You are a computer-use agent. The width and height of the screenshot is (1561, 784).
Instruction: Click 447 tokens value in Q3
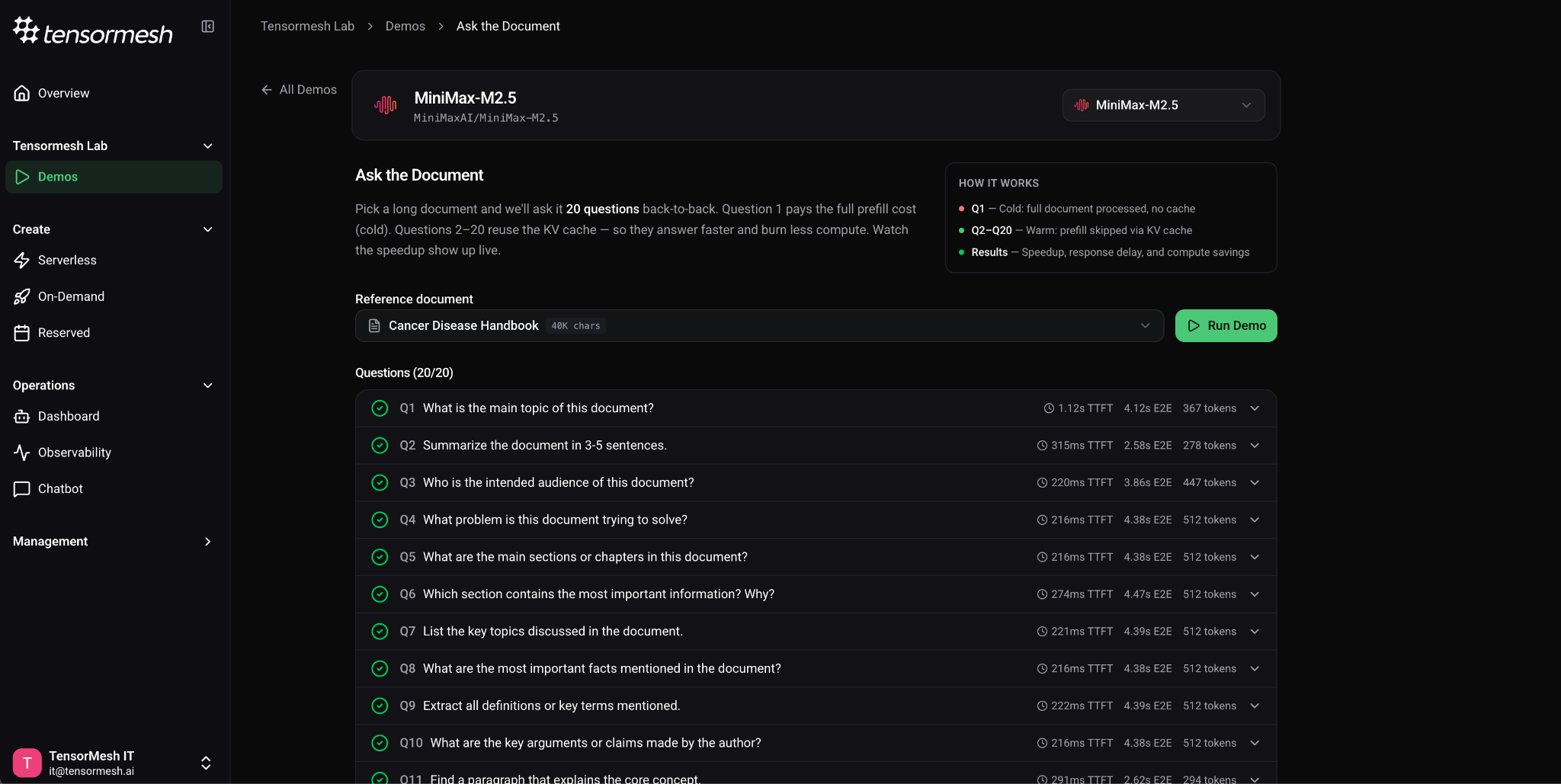point(1209,483)
